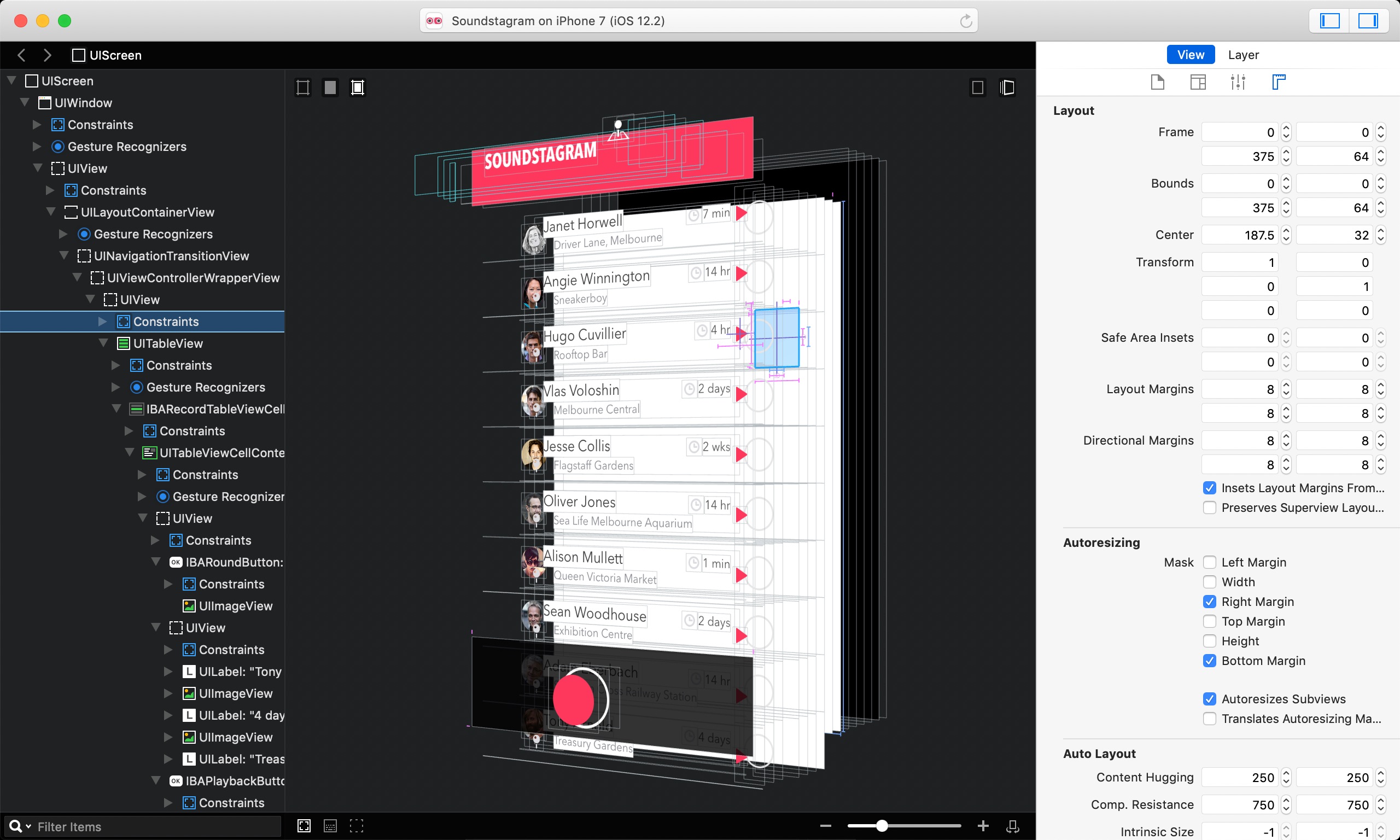Viewport: 1400px width, 840px height.
Task: Open the attributes sliders inspector icon
Action: click(x=1238, y=82)
